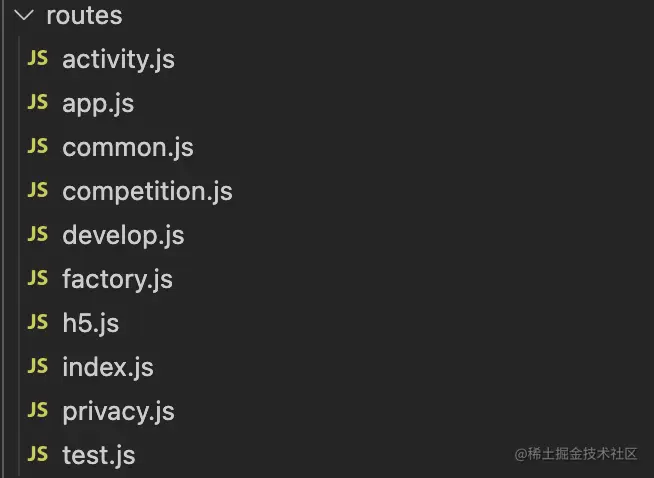Open the develop.js file
This screenshot has height=478, width=654.
click(123, 236)
